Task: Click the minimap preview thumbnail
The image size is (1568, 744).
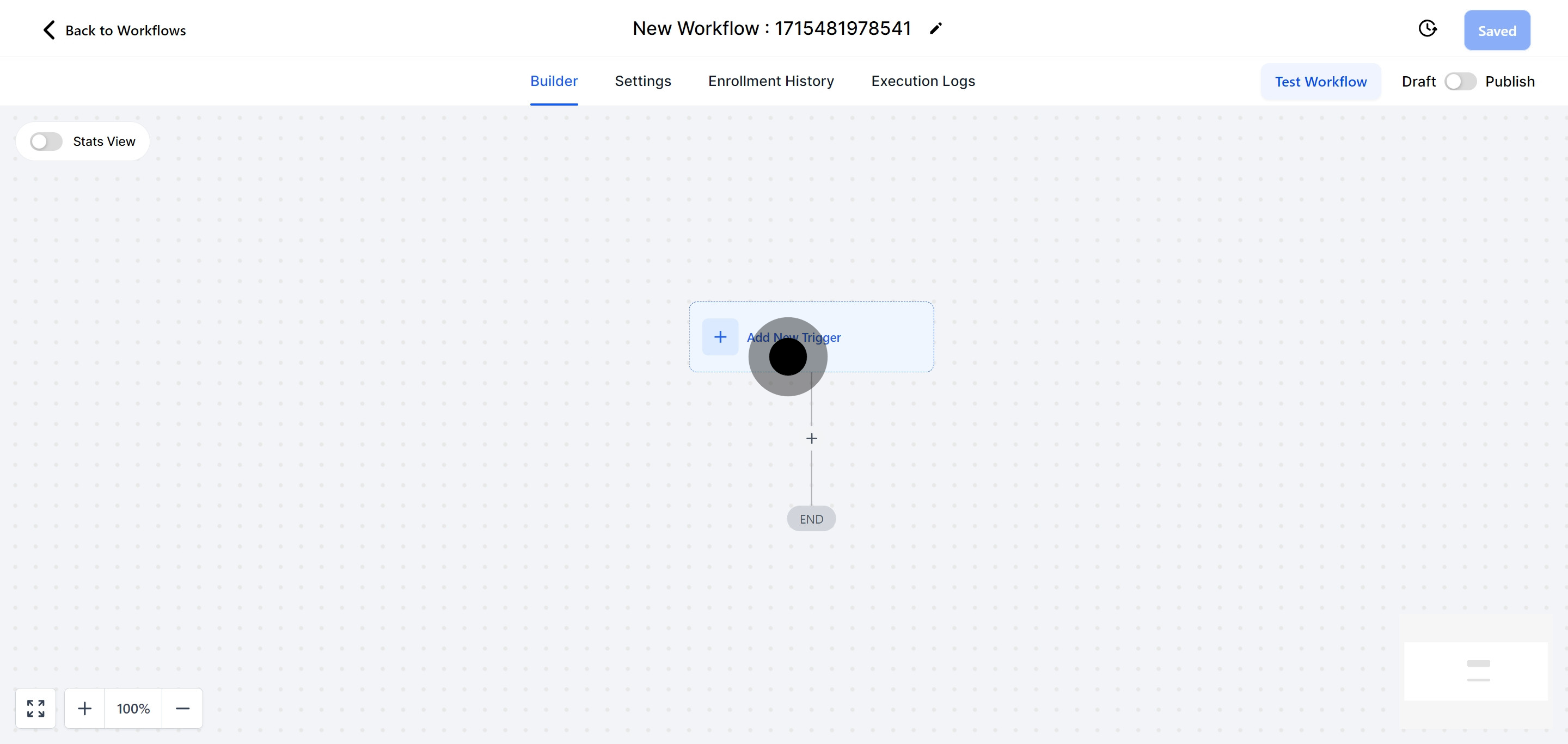Action: (1475, 671)
